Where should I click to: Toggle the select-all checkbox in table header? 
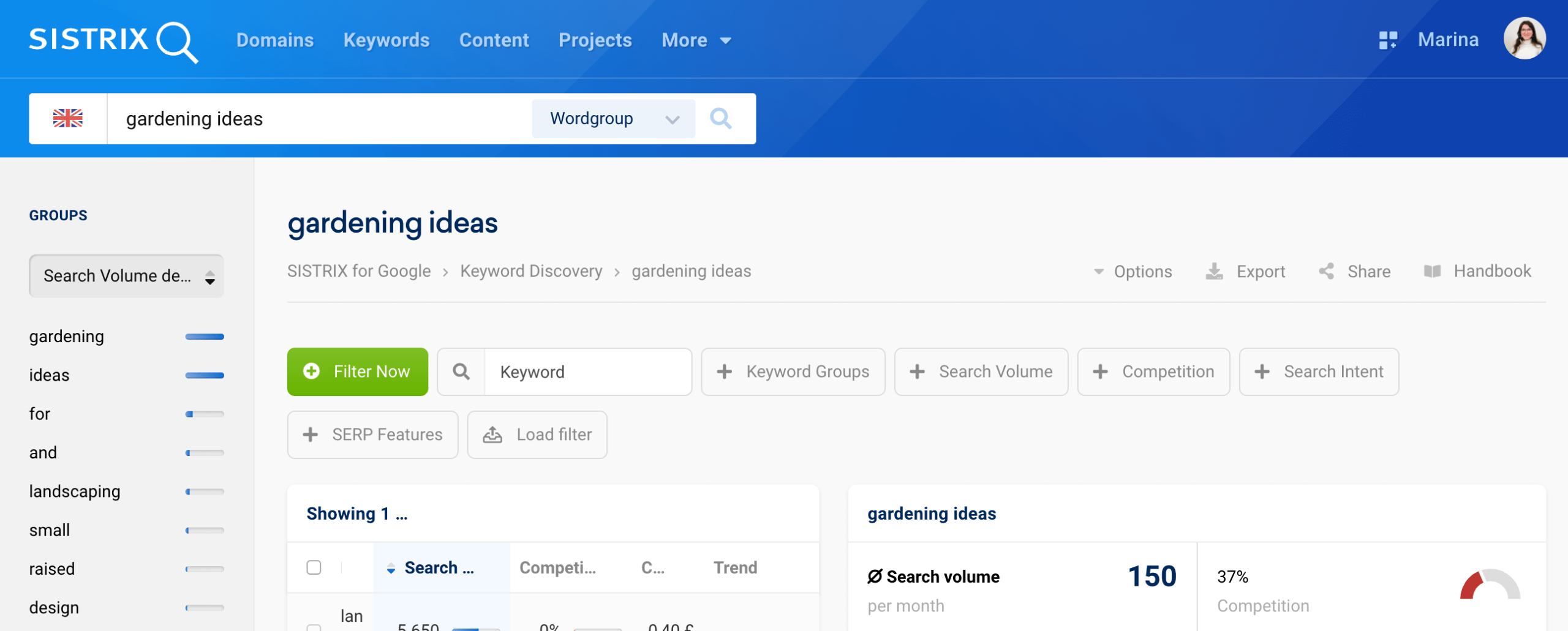[314, 567]
